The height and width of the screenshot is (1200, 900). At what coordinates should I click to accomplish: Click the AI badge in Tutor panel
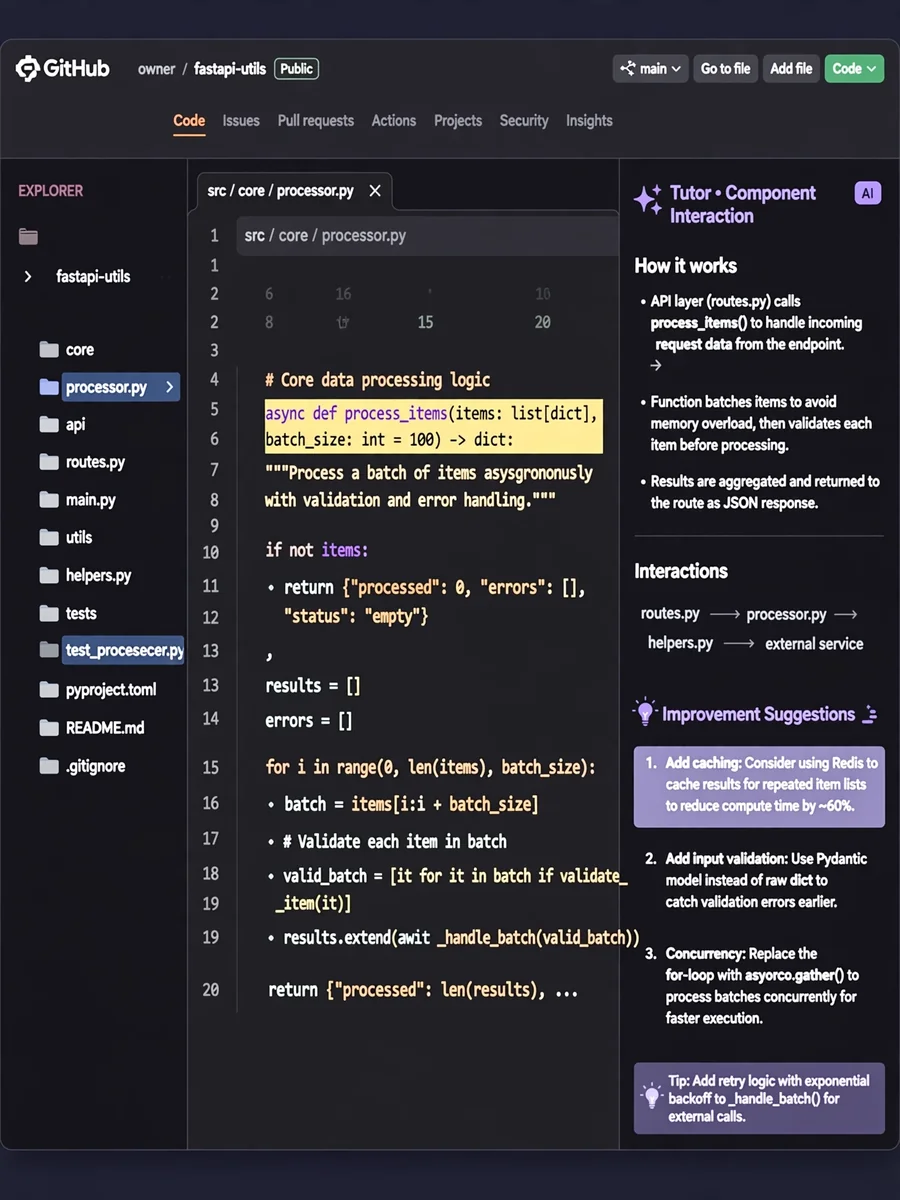[x=868, y=193]
